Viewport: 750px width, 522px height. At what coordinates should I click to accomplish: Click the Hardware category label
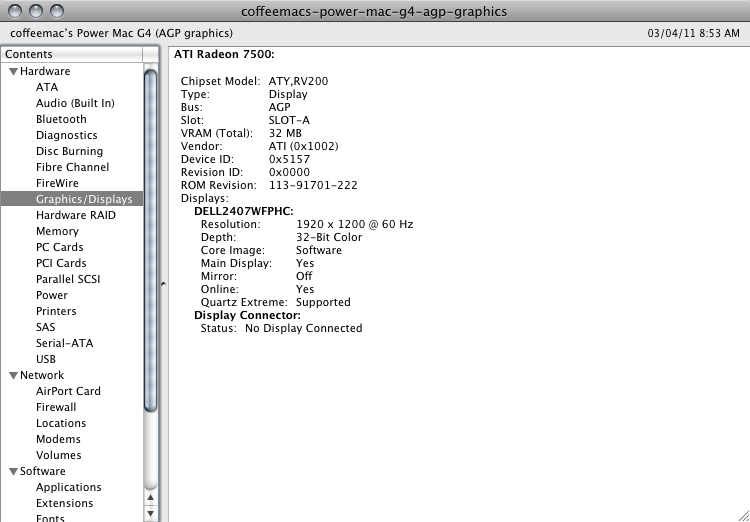tap(45, 71)
